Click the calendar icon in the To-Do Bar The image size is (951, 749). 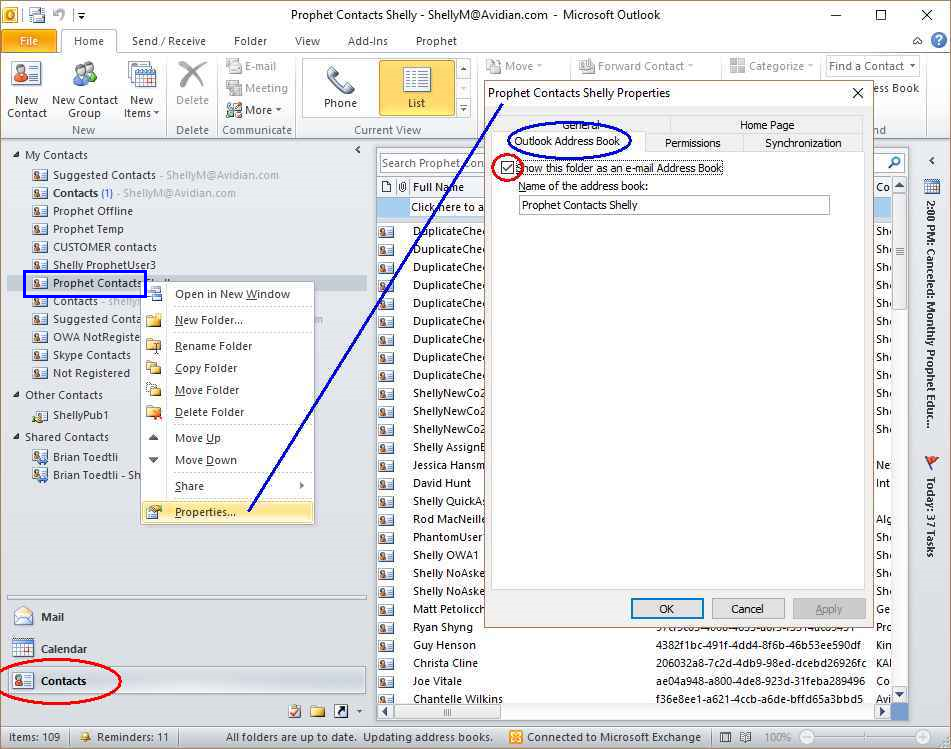tap(932, 187)
